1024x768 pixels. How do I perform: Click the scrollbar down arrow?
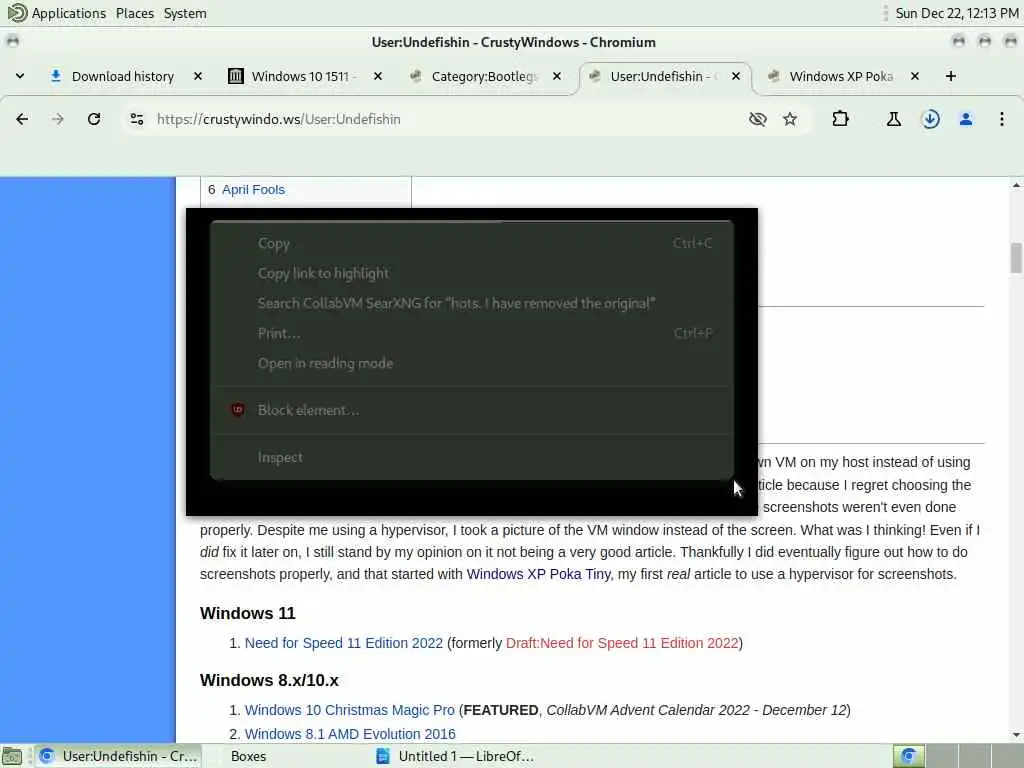(x=1016, y=735)
